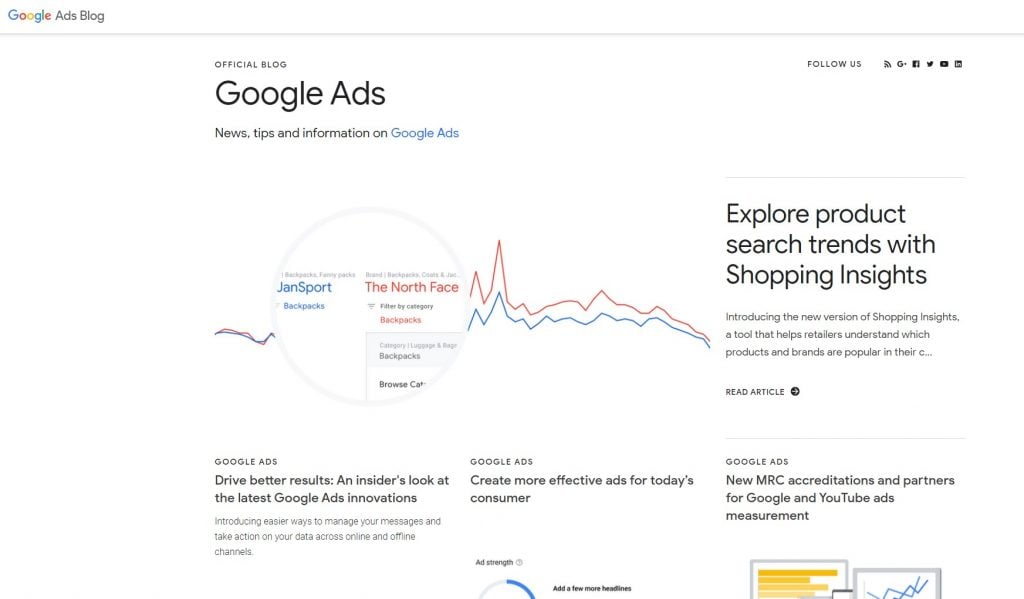This screenshot has height=599, width=1024.
Task: Click the Google+ follow icon
Action: (x=901, y=64)
